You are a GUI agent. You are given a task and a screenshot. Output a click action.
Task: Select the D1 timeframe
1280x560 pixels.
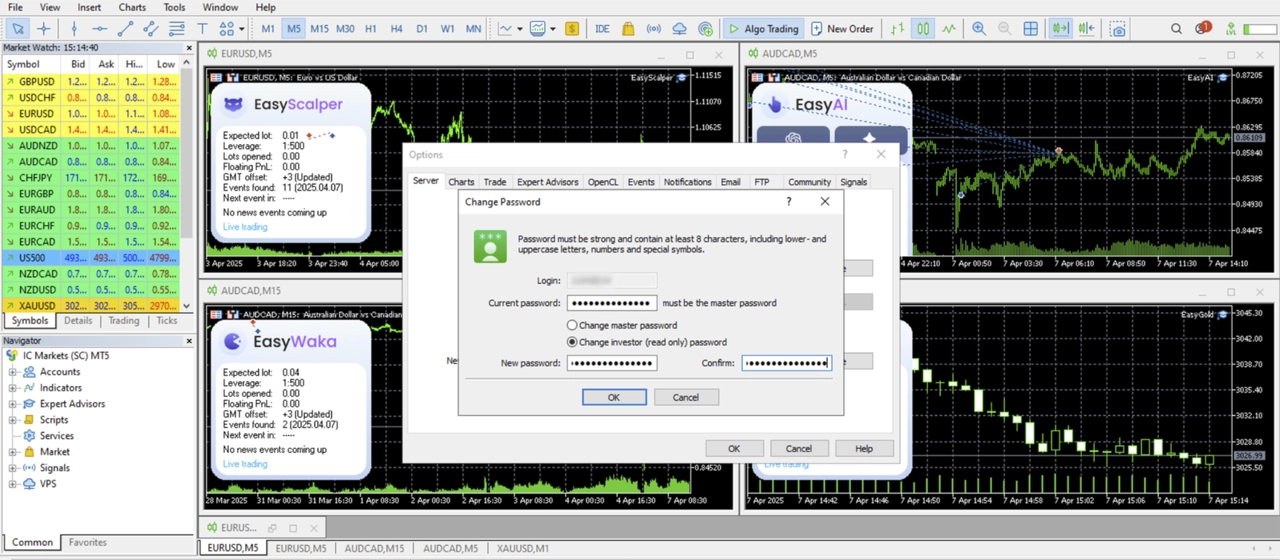(x=422, y=29)
